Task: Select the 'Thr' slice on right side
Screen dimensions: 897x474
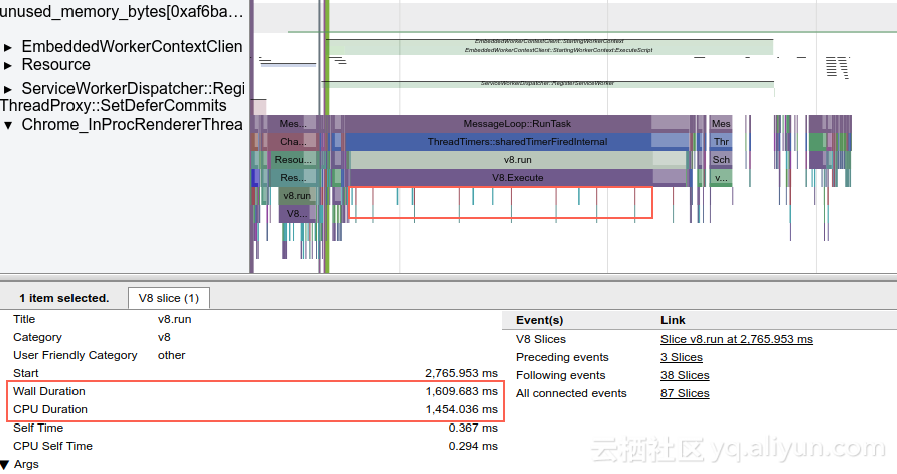Action: (x=721, y=141)
